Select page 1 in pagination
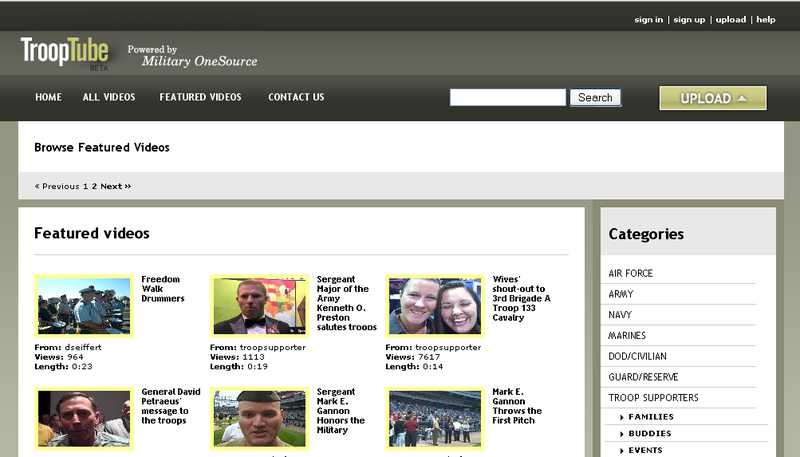The height and width of the screenshot is (457, 800). click(x=85, y=186)
